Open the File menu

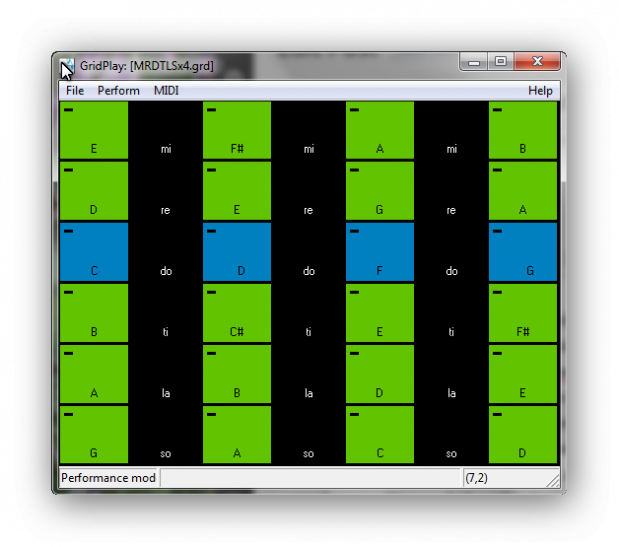(75, 91)
